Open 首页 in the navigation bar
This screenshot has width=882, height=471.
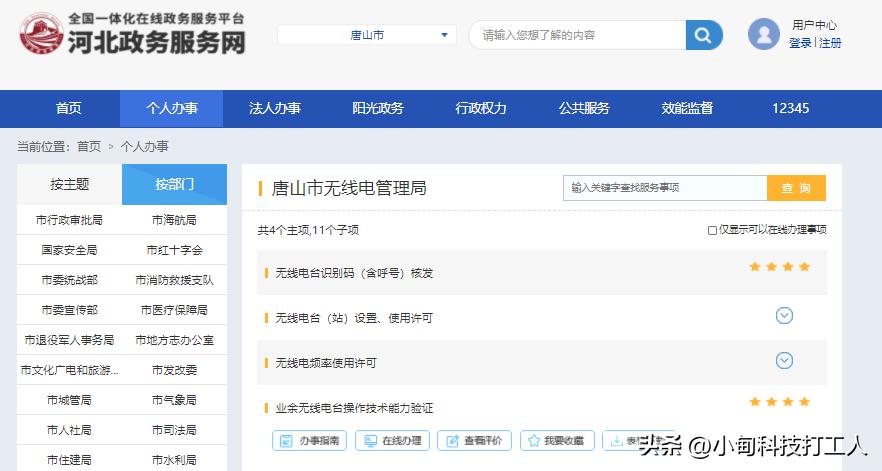[x=69, y=108]
